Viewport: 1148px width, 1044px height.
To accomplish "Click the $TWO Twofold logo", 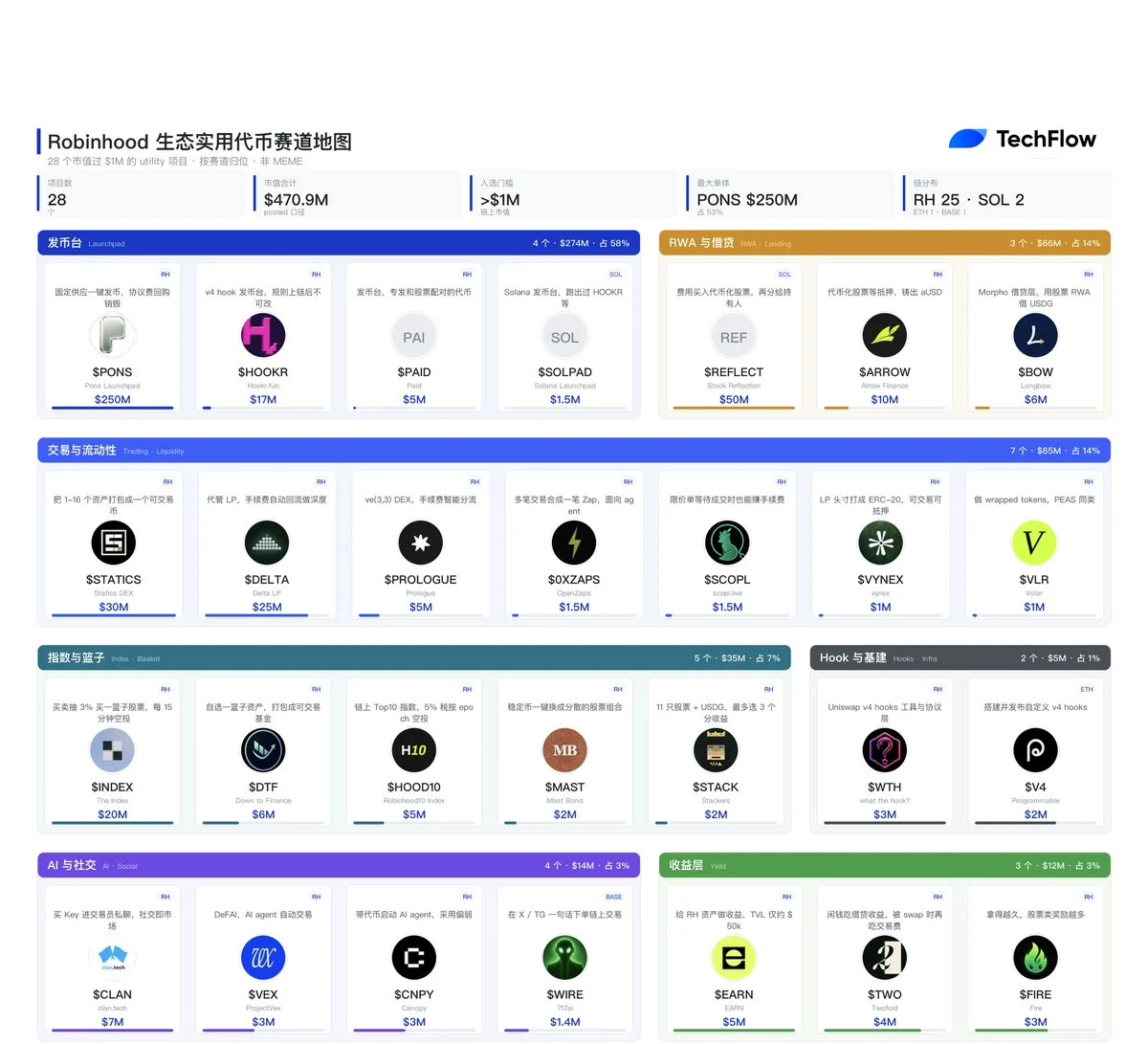I will [x=885, y=958].
